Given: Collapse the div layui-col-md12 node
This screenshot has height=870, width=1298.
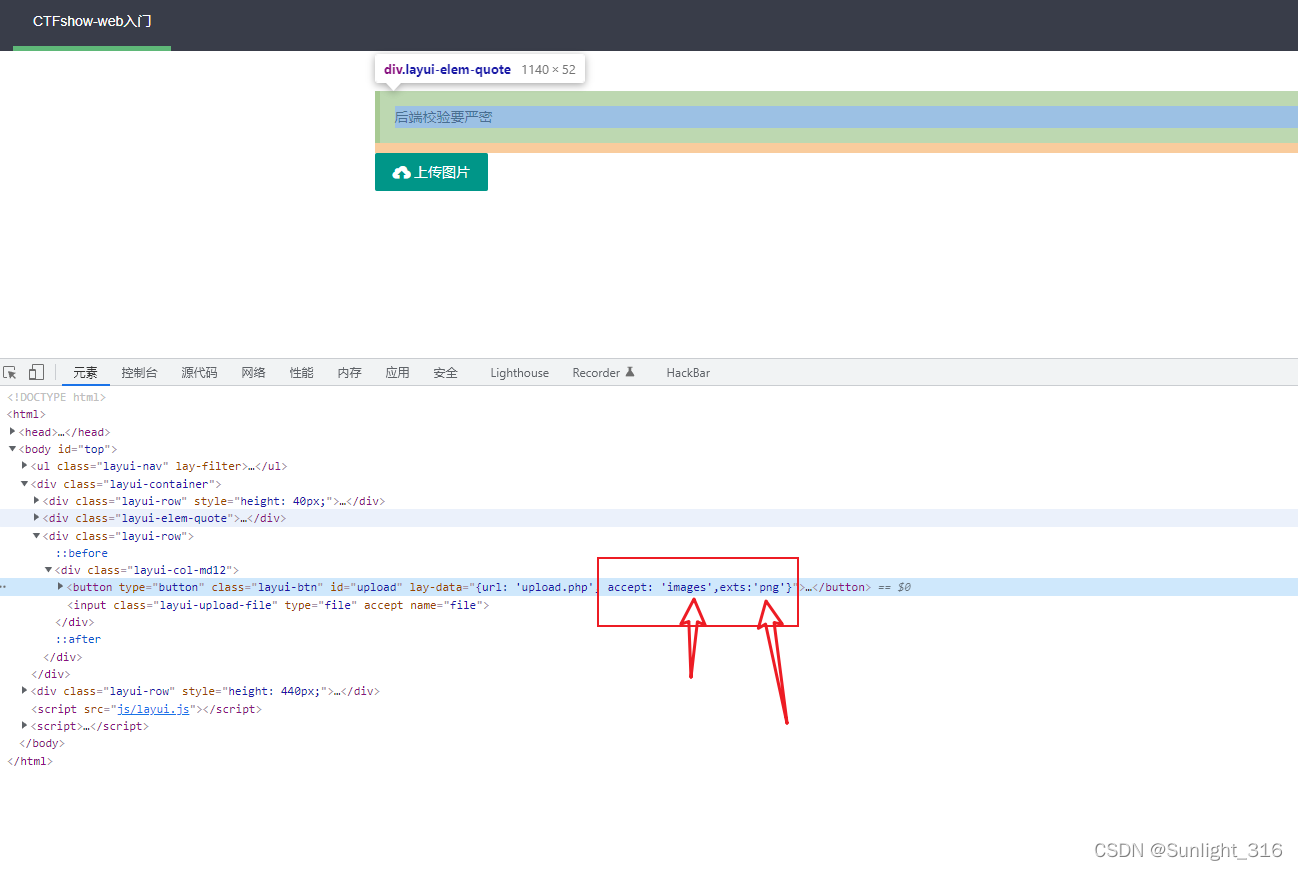Looking at the screenshot, I should click(x=48, y=570).
